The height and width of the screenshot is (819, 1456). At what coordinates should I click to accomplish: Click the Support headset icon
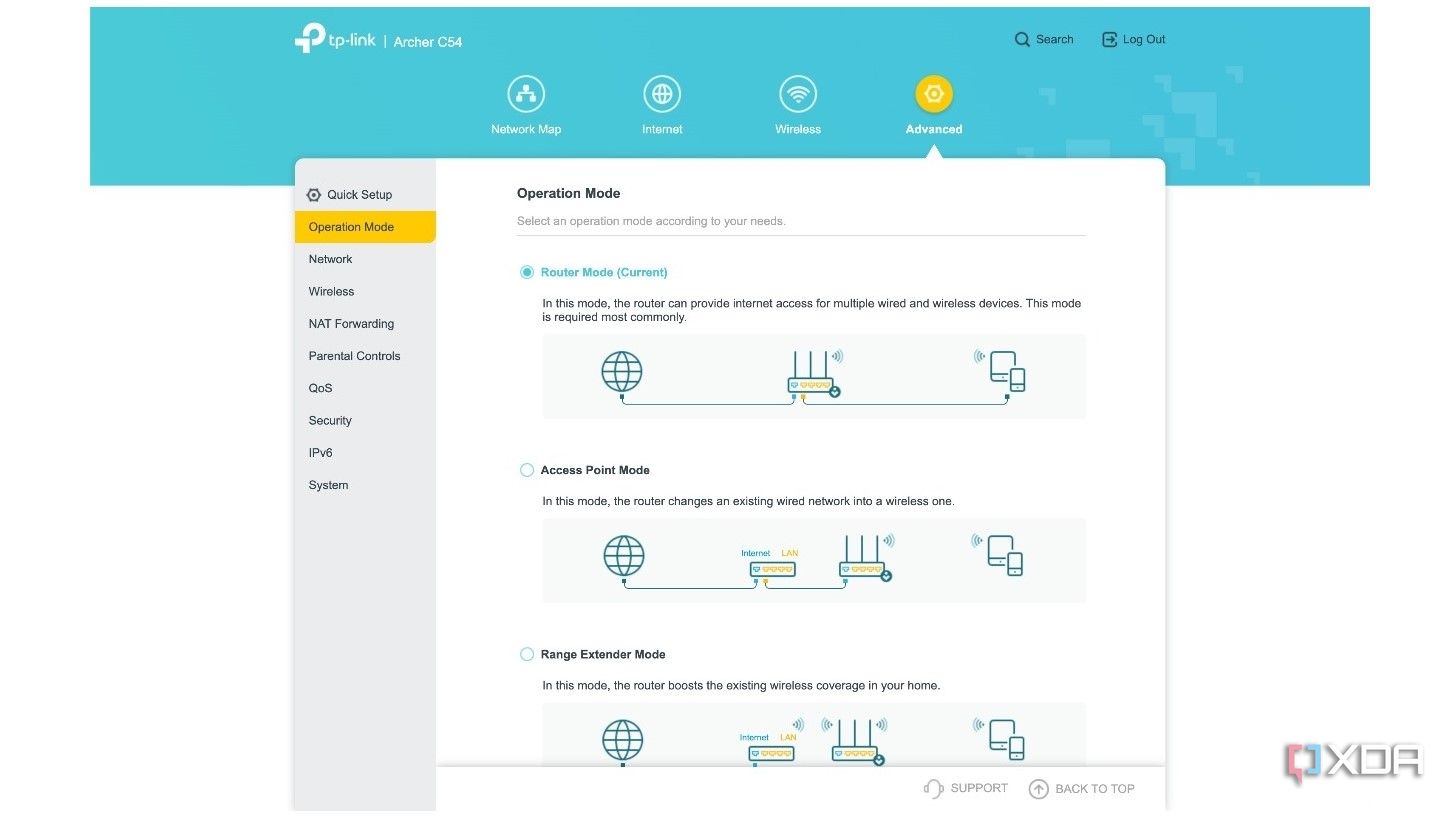[x=934, y=789]
